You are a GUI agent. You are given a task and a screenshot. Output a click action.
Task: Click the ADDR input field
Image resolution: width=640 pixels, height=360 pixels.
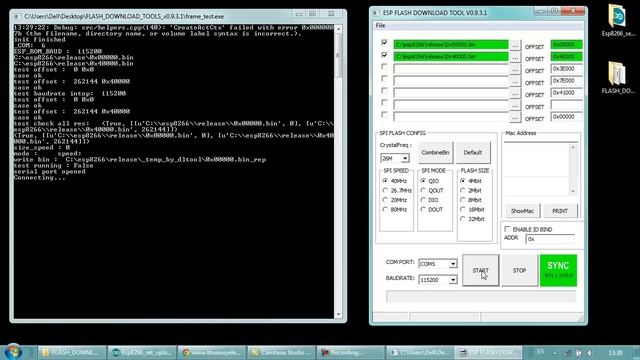[550, 239]
